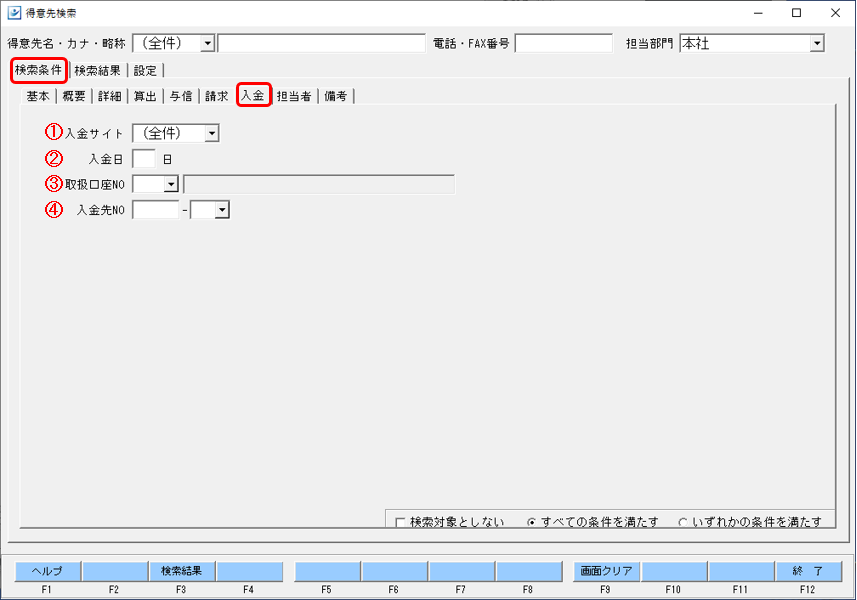Select the 担当者 sub-tab
This screenshot has height=600, width=857.
coord(294,96)
